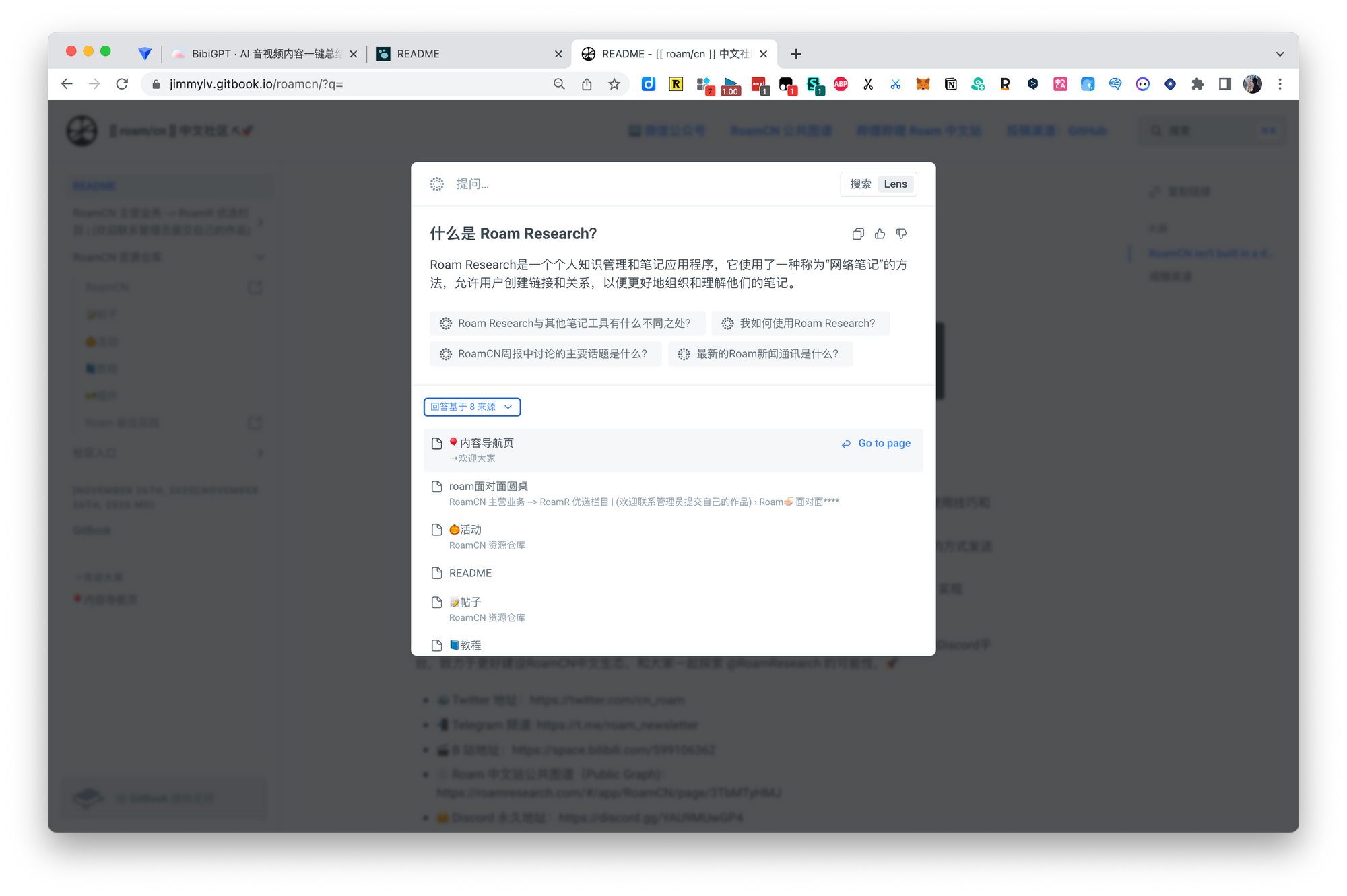Viewport: 1347px width, 896px height.
Task: Open the 活动 source result
Action: coord(673,537)
